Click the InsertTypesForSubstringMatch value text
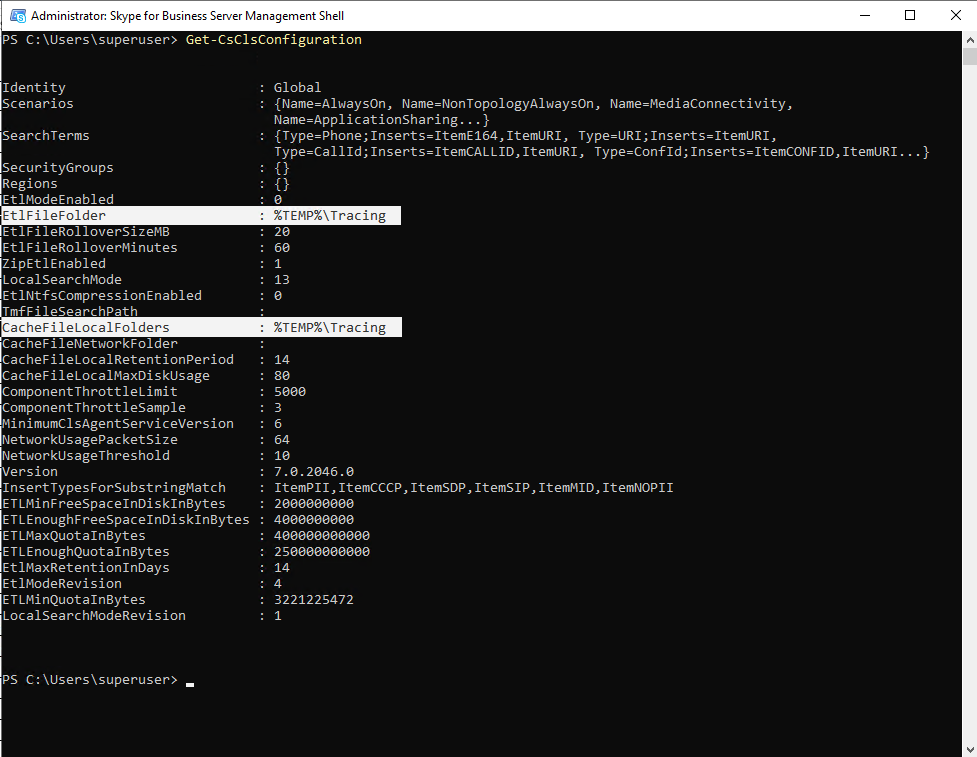This screenshot has height=757, width=977. pos(474,488)
